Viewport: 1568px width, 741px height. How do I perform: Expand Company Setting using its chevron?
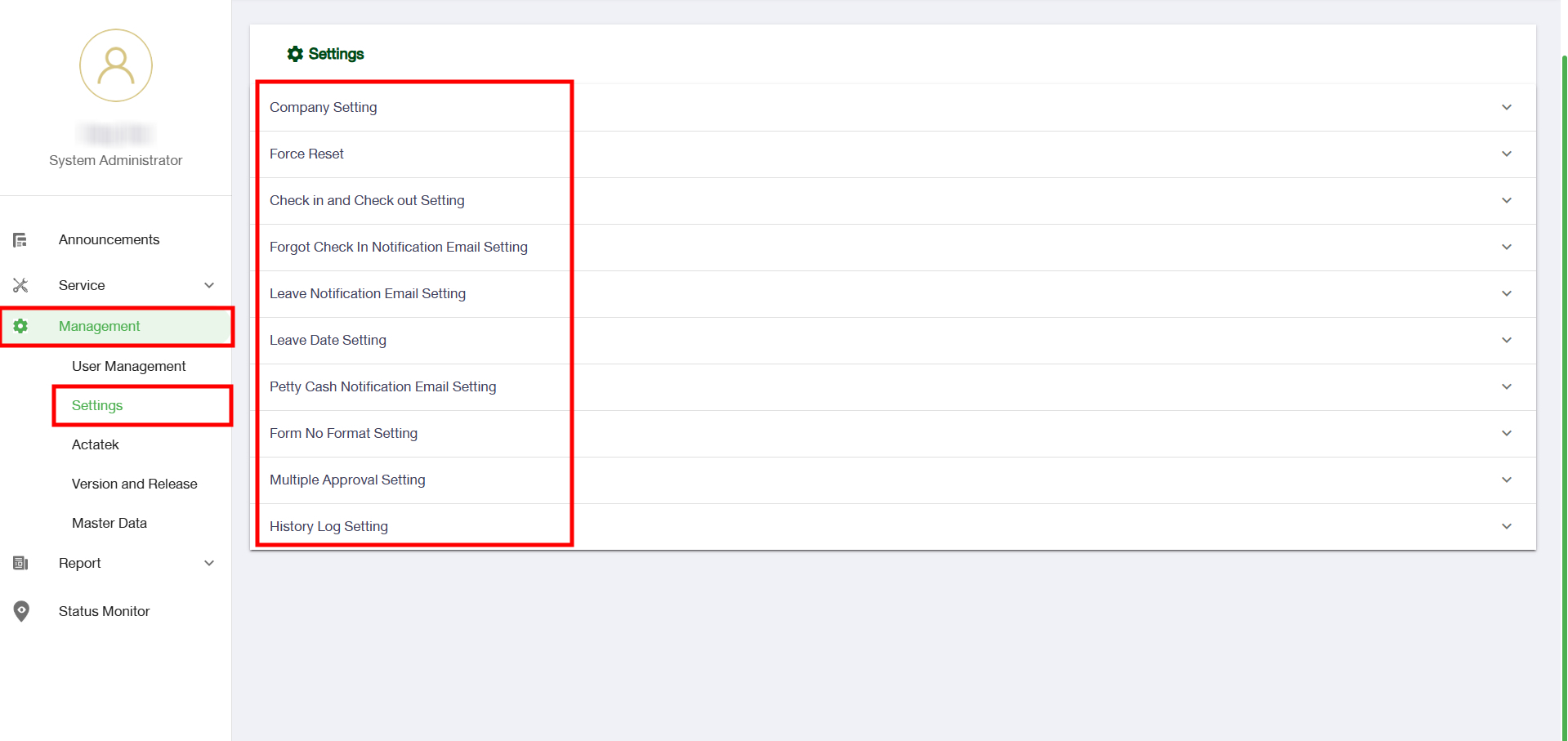[1506, 108]
